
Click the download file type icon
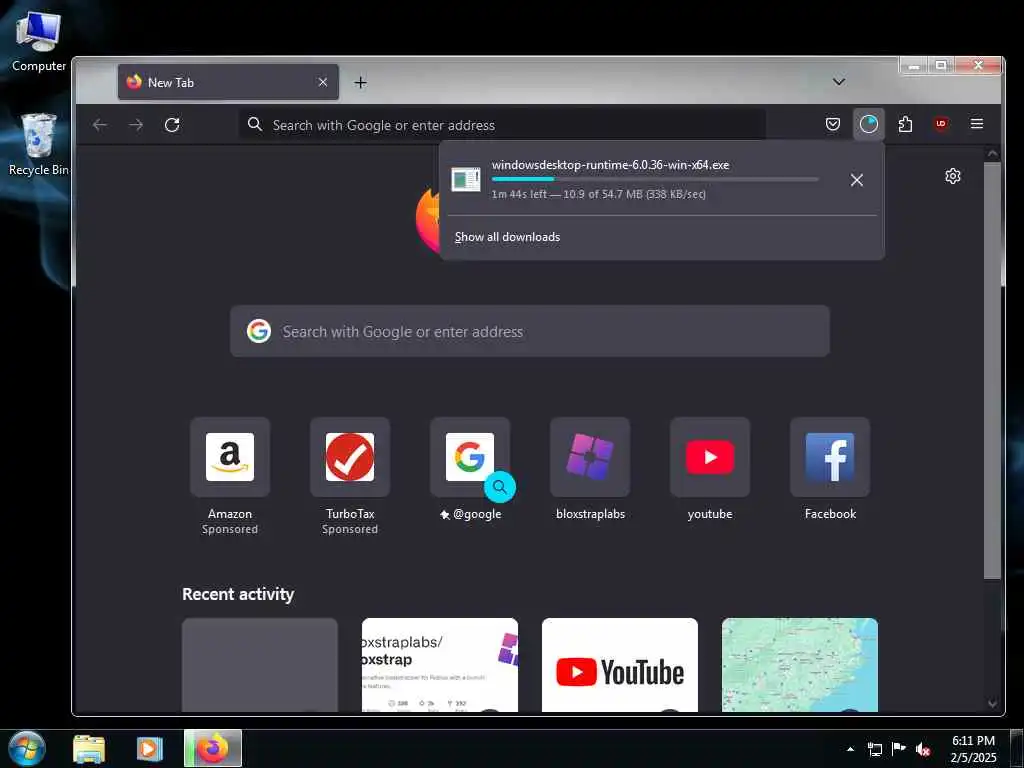pos(466,180)
